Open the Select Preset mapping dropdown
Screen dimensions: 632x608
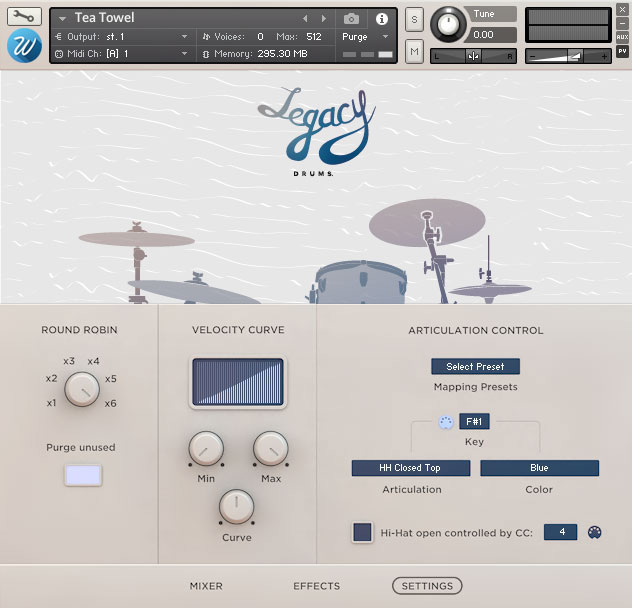475,367
